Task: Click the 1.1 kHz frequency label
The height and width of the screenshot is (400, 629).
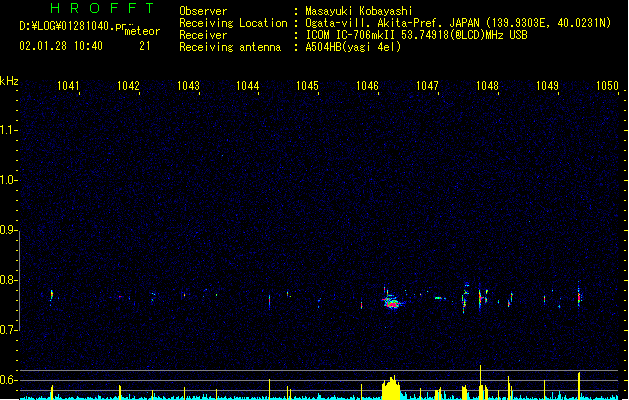Action: click(8, 130)
